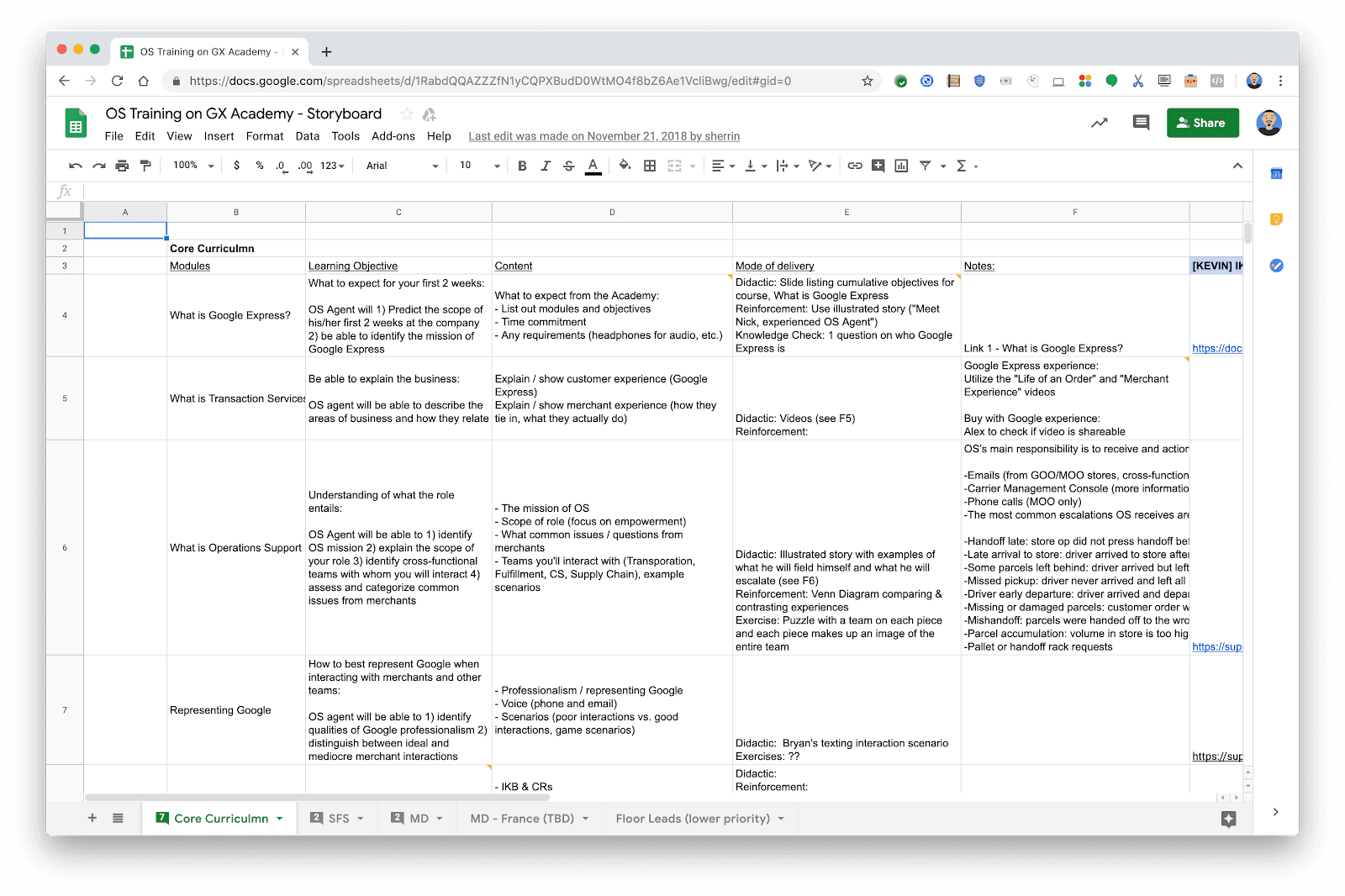The height and width of the screenshot is (896, 1345).
Task: Reload the page in the browser
Action: [118, 82]
